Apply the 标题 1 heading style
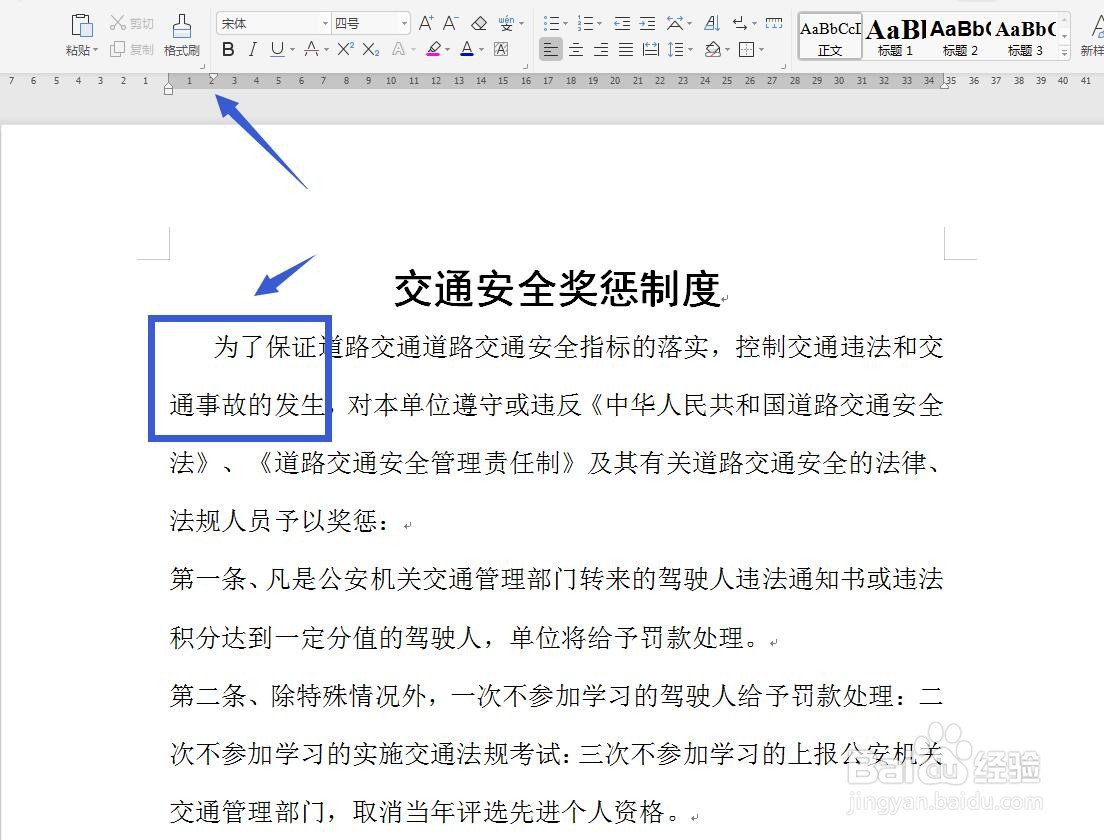The height and width of the screenshot is (840, 1104). coord(896,36)
